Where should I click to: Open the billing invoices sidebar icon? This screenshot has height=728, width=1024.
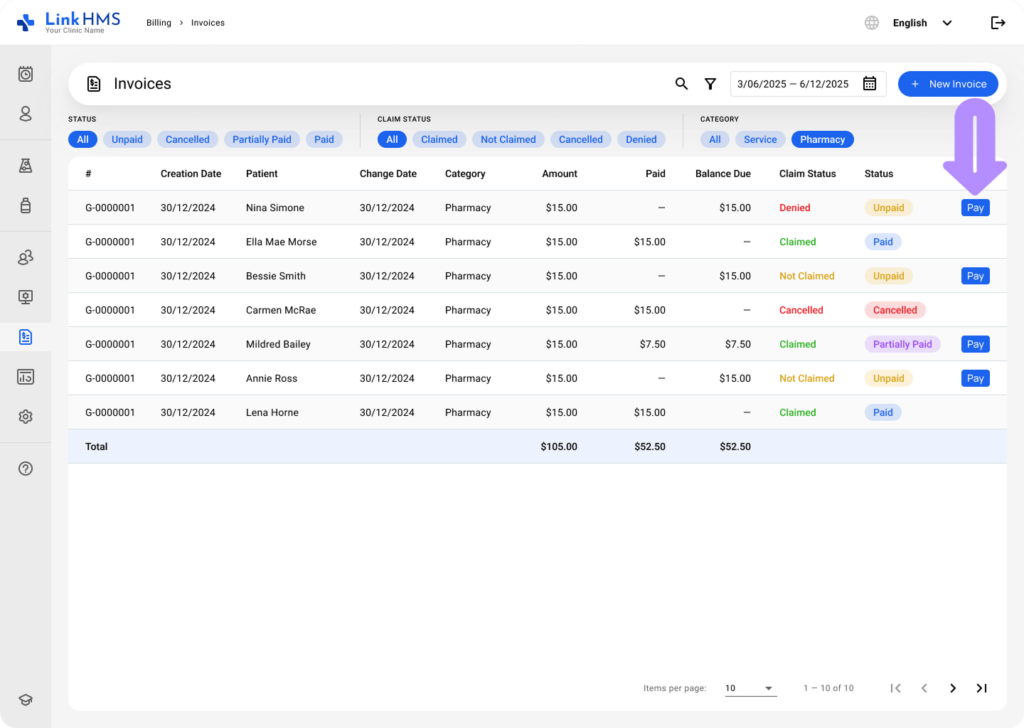[x=25, y=337]
